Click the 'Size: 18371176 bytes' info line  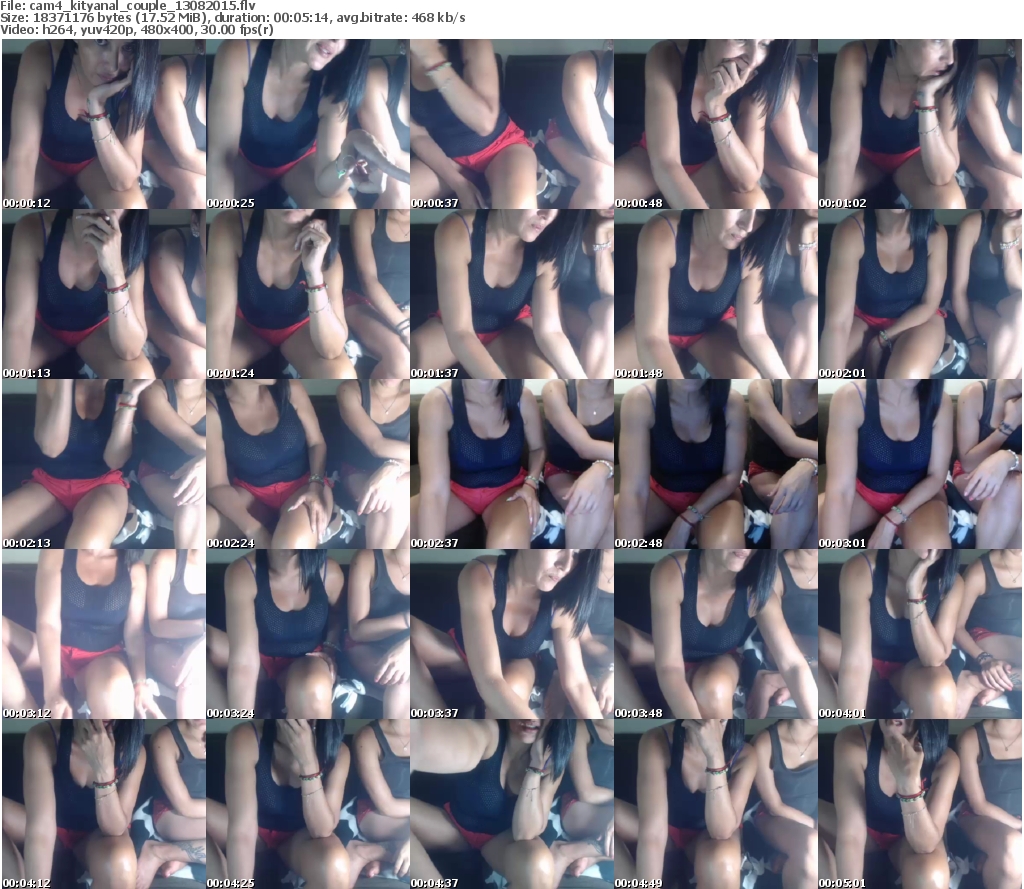(x=232, y=18)
